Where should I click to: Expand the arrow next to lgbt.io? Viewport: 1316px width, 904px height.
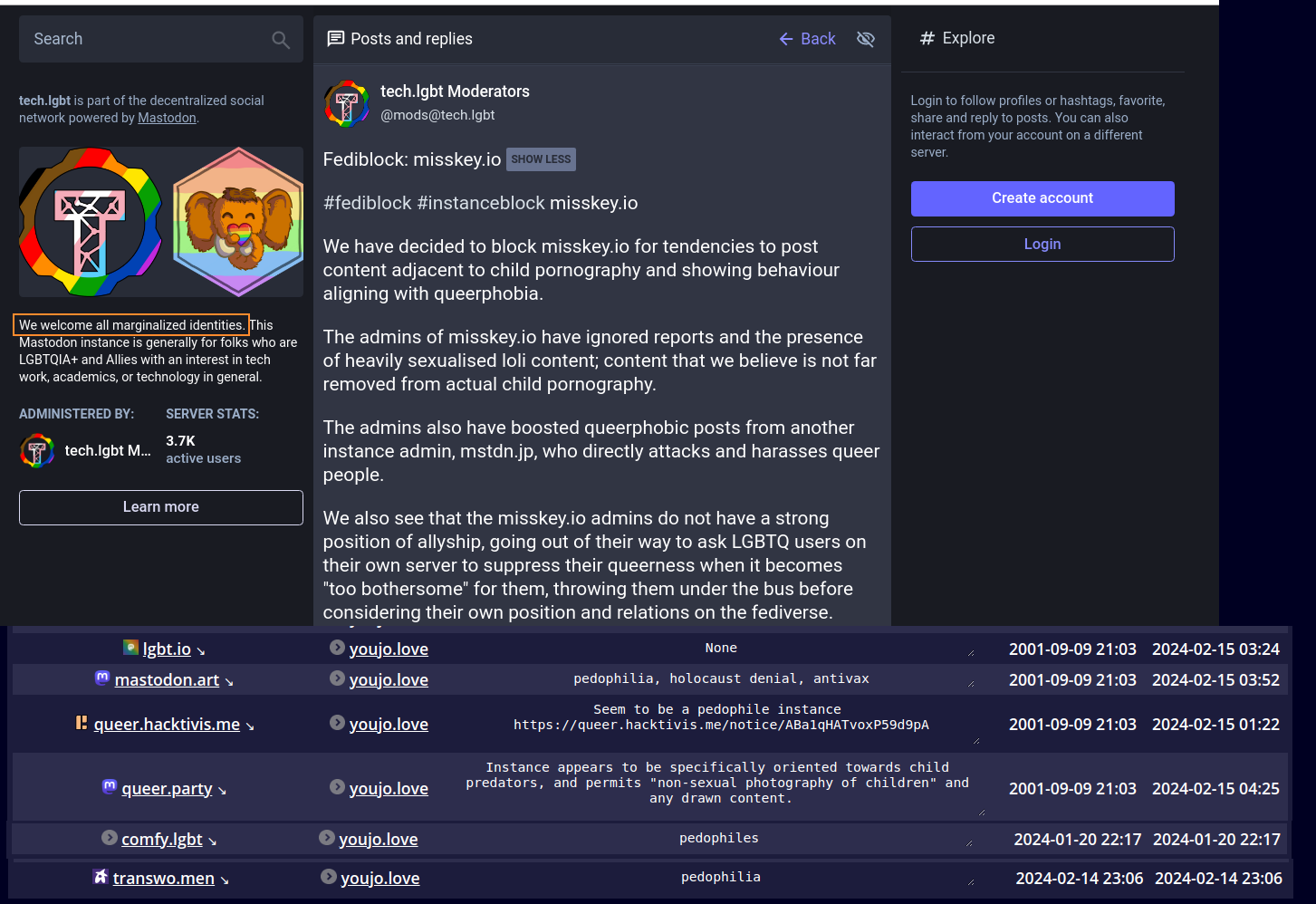coord(201,651)
